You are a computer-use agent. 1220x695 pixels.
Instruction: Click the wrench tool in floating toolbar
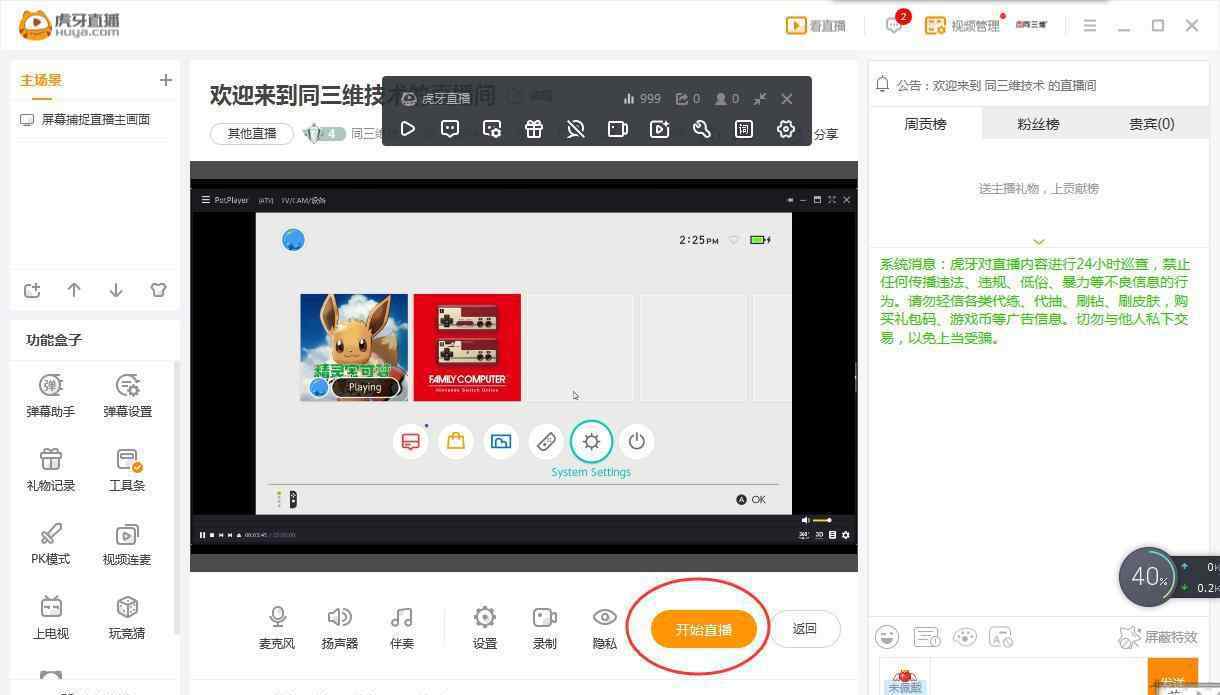(x=701, y=129)
